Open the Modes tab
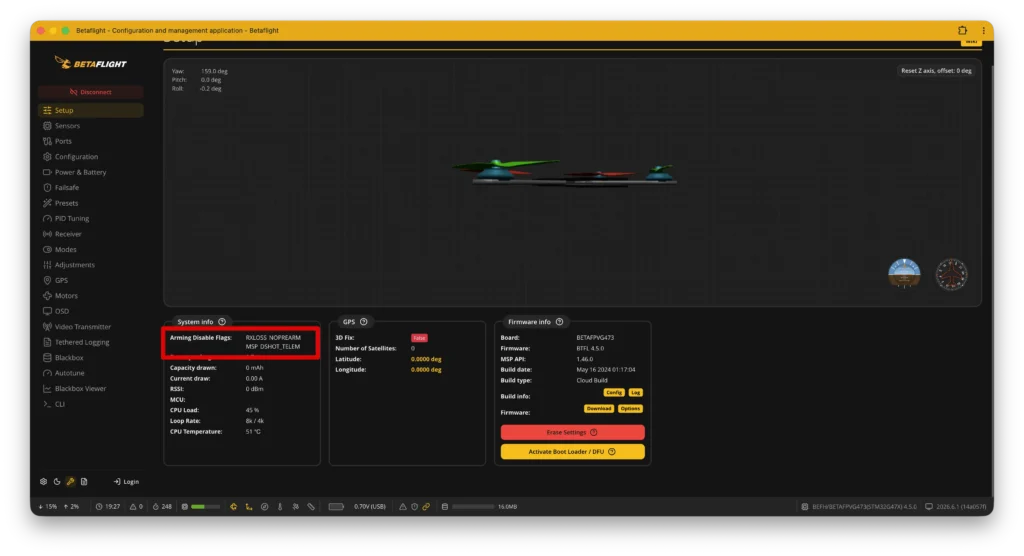 click(x=91, y=250)
